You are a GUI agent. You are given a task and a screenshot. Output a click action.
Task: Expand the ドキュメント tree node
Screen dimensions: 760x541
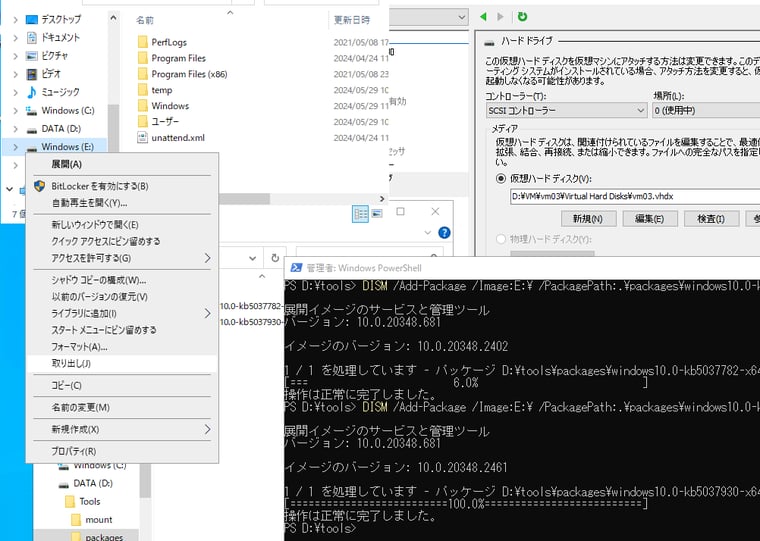15,38
